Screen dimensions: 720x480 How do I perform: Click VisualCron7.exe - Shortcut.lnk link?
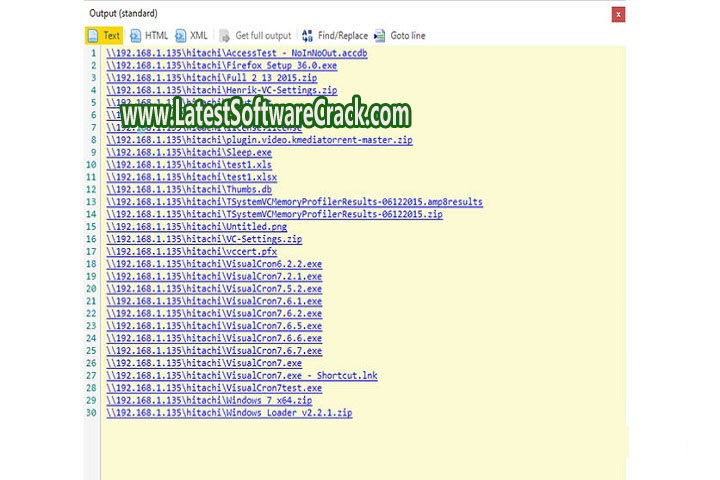point(241,375)
